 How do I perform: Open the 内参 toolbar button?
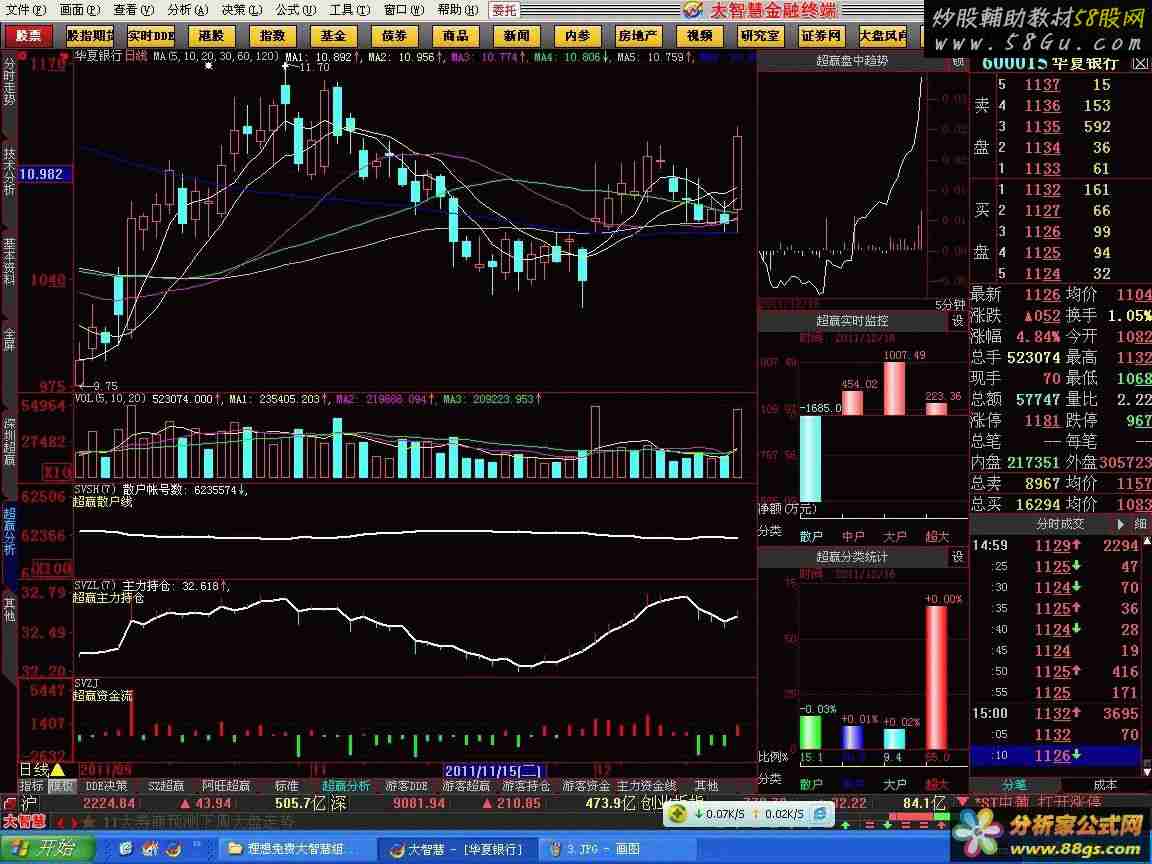point(577,35)
